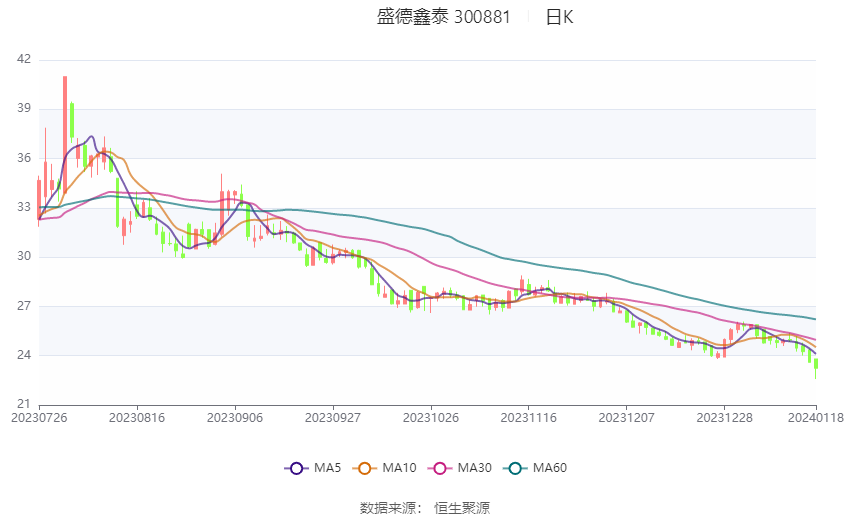Click the y-axis value 39

tap(24, 108)
